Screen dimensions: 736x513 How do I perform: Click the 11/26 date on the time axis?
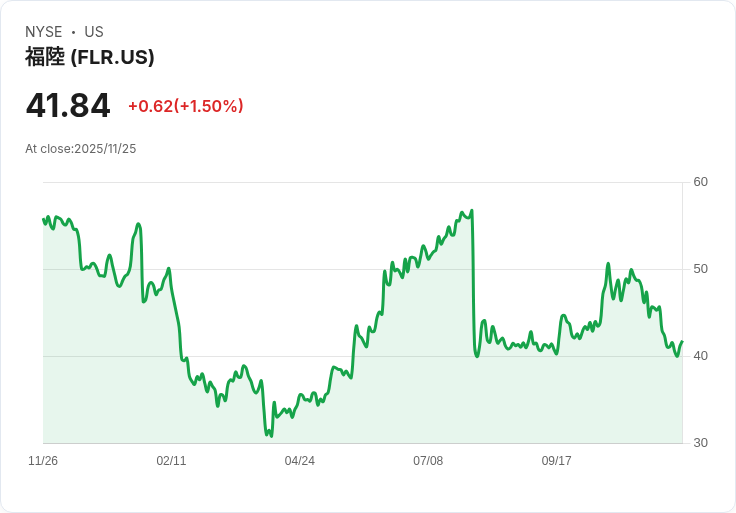(x=43, y=461)
